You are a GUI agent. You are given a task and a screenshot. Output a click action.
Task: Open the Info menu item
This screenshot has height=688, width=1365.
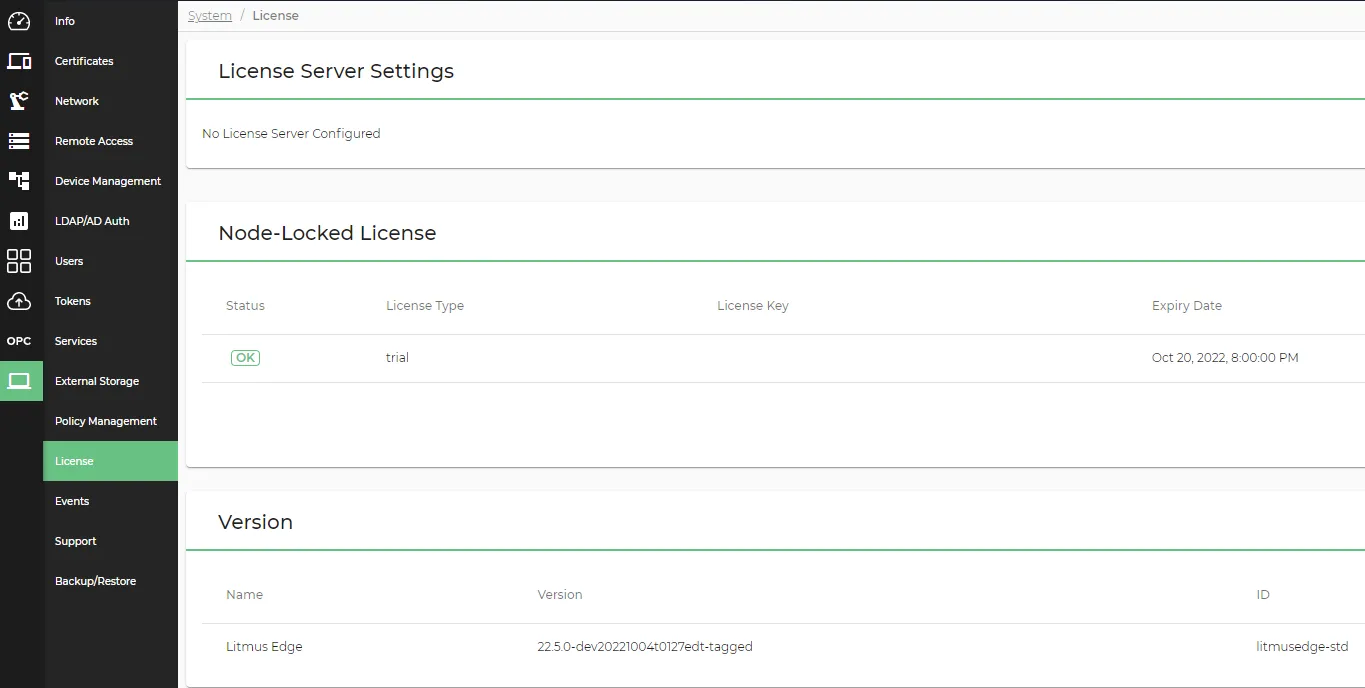coord(65,21)
